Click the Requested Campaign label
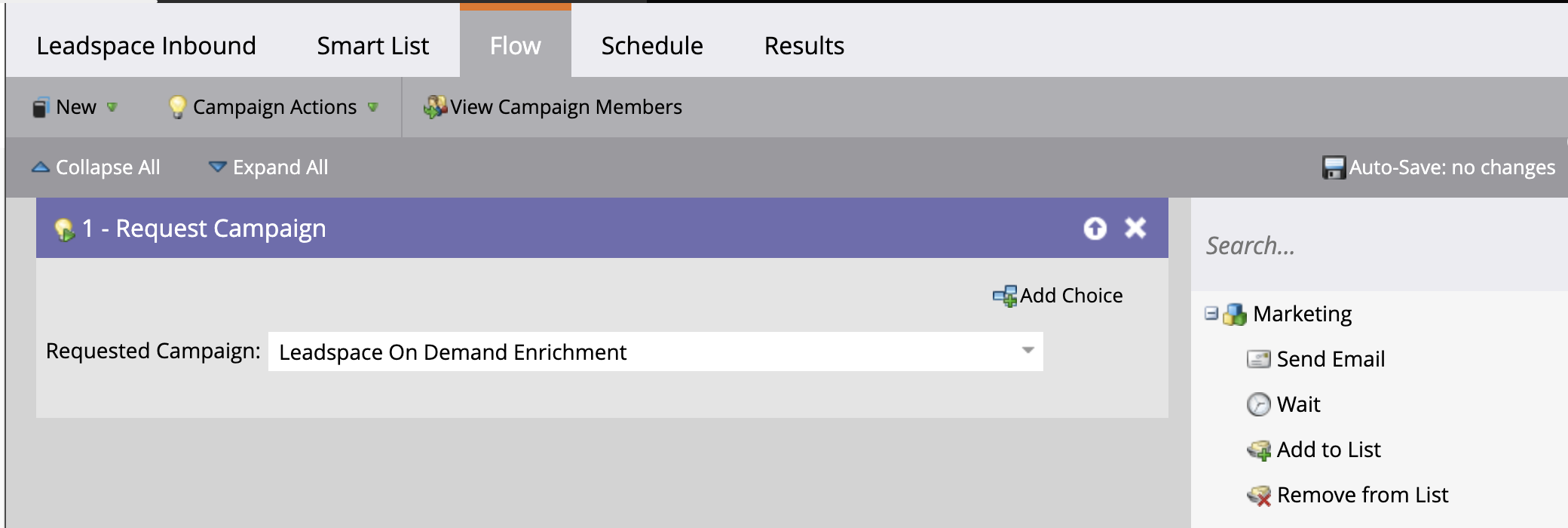Image resolution: width=1568 pixels, height=528 pixels. tap(153, 351)
